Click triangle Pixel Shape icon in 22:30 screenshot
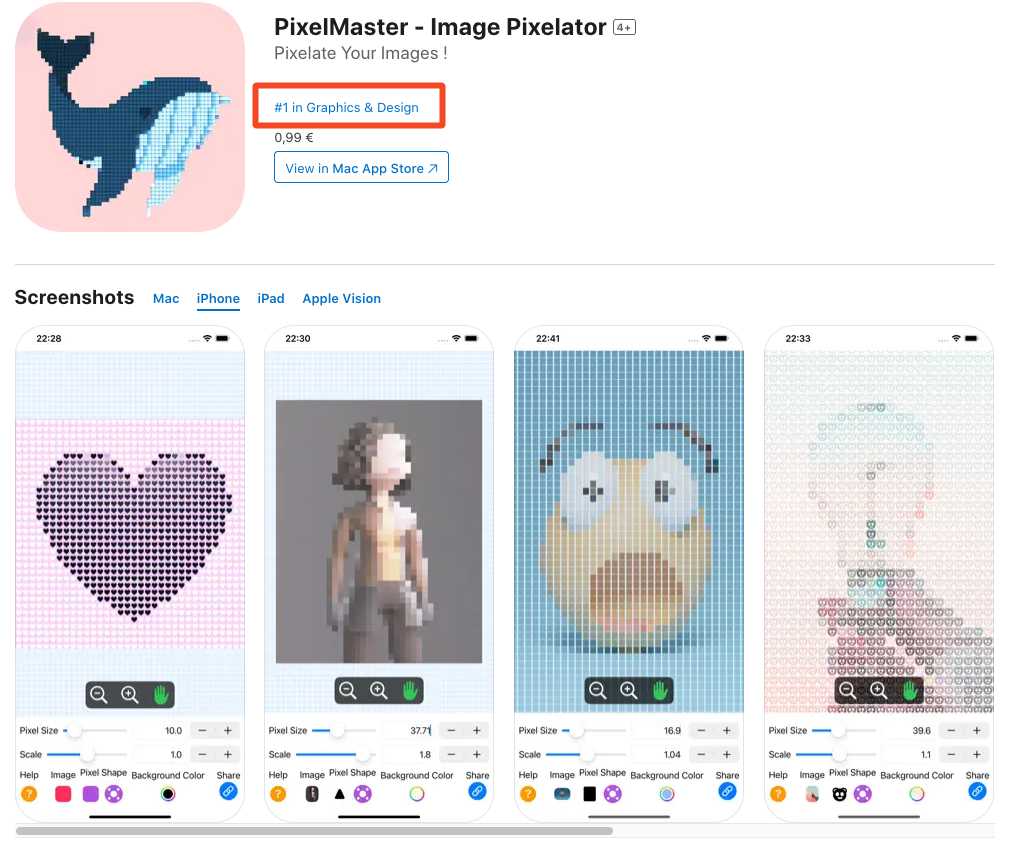1027x863 pixels. click(339, 794)
